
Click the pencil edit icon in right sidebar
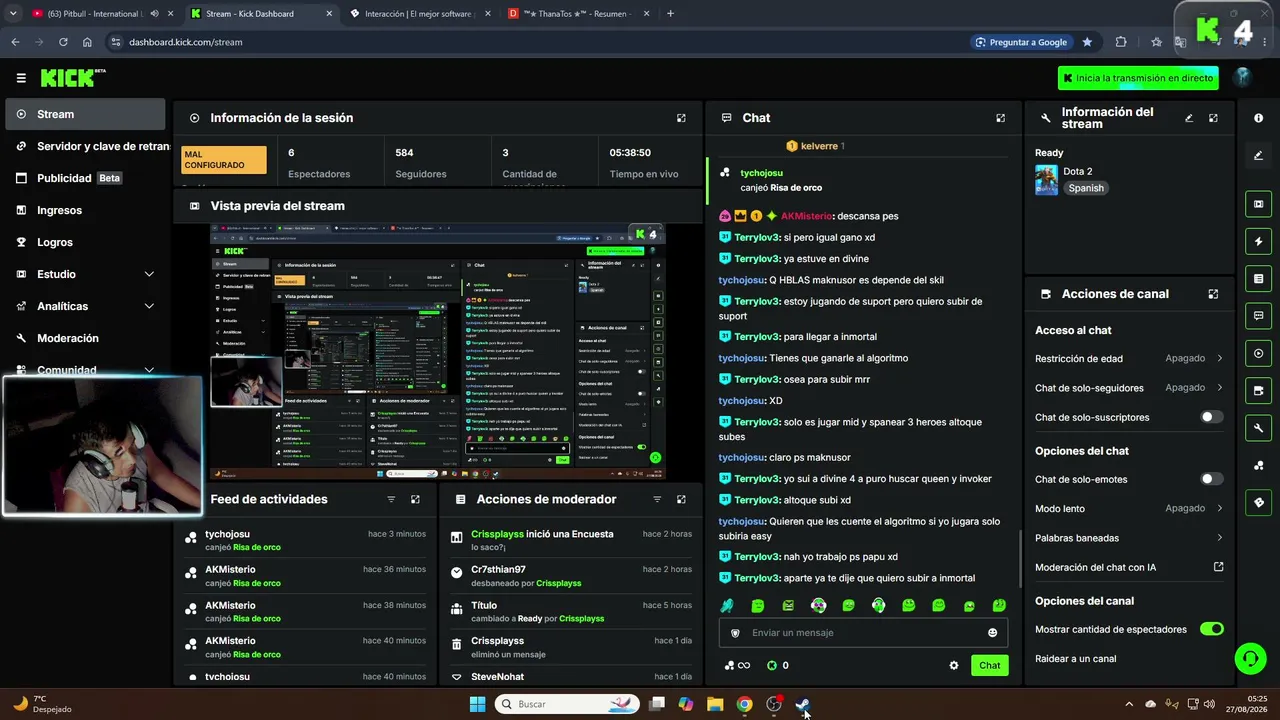pyautogui.click(x=1258, y=156)
